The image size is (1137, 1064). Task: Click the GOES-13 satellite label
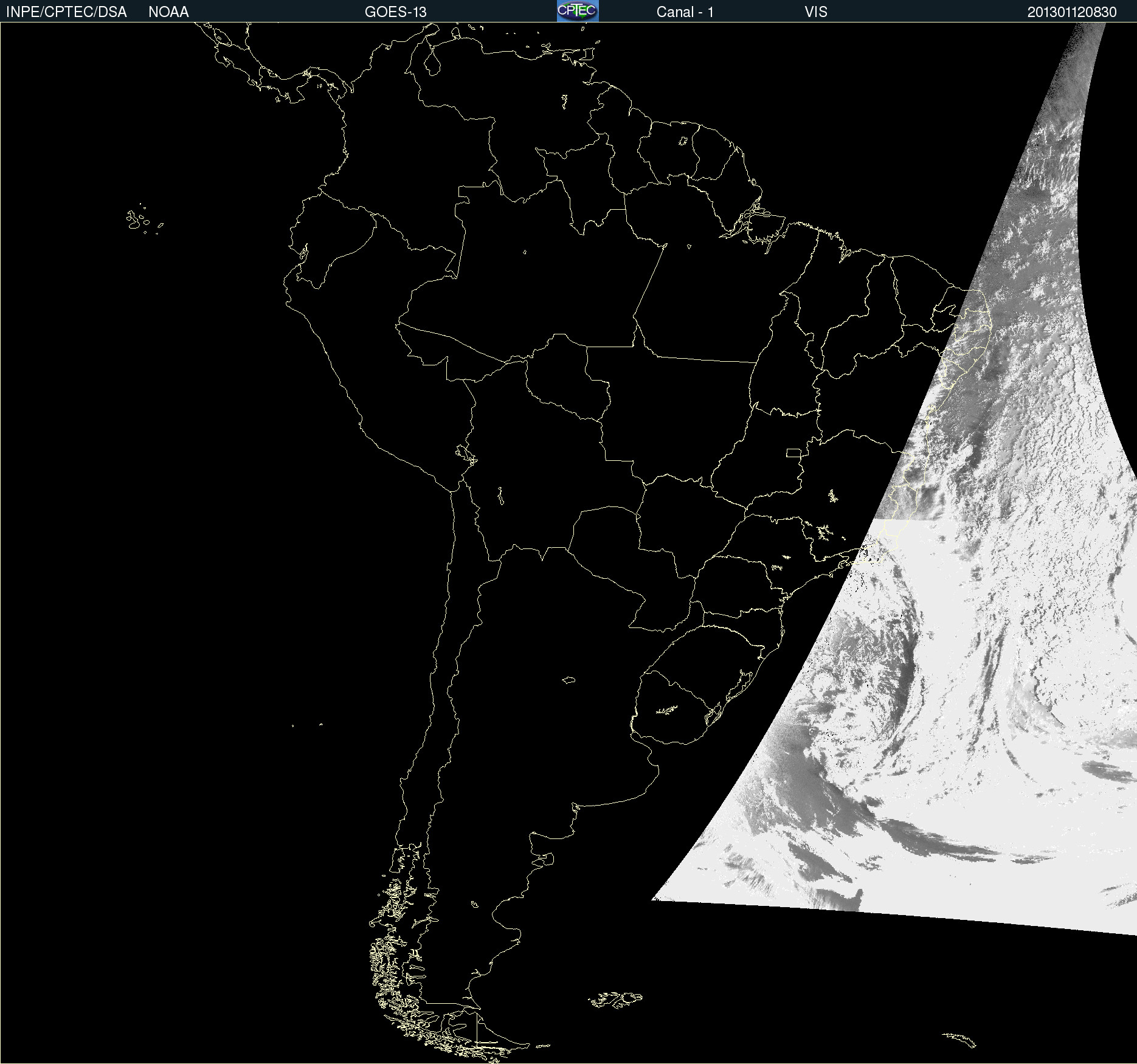(x=396, y=12)
